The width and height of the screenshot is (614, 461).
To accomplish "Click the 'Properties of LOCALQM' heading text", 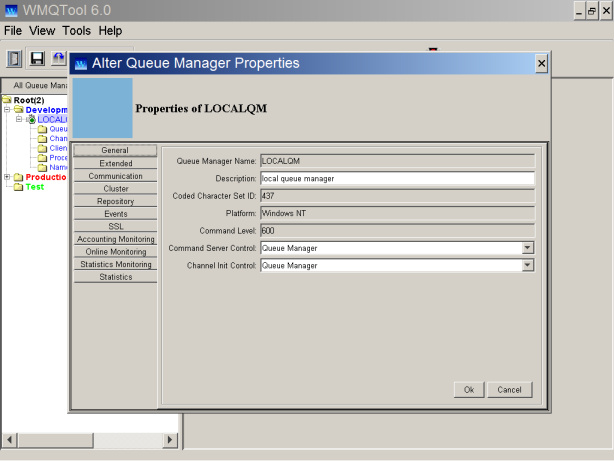I will (x=201, y=108).
